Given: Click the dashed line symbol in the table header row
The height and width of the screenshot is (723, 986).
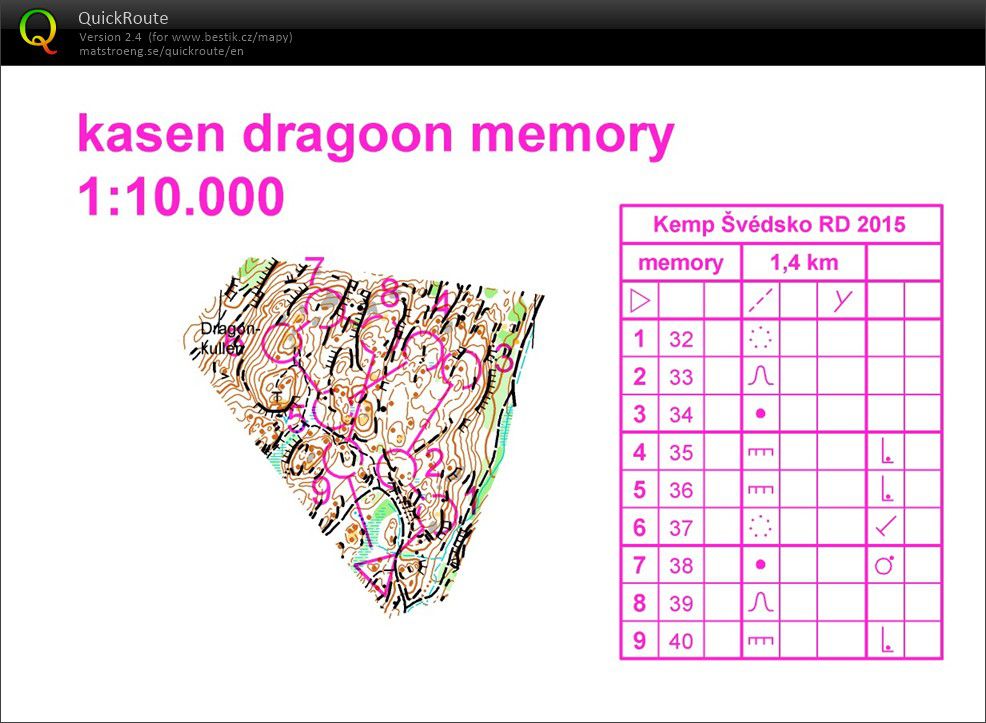Looking at the screenshot, I should [760, 301].
